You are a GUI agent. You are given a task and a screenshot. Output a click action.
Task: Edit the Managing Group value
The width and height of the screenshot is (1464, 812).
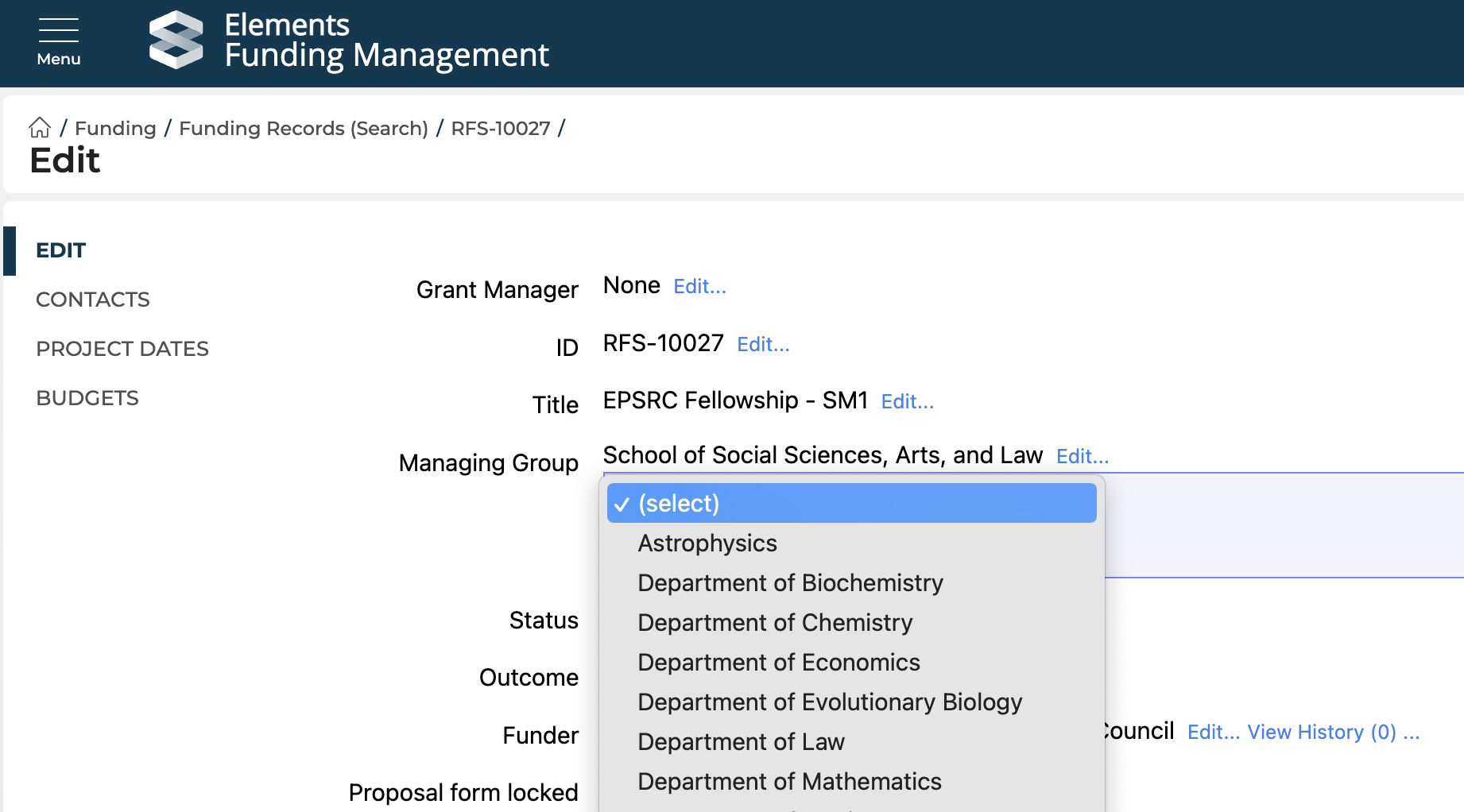(x=1082, y=457)
